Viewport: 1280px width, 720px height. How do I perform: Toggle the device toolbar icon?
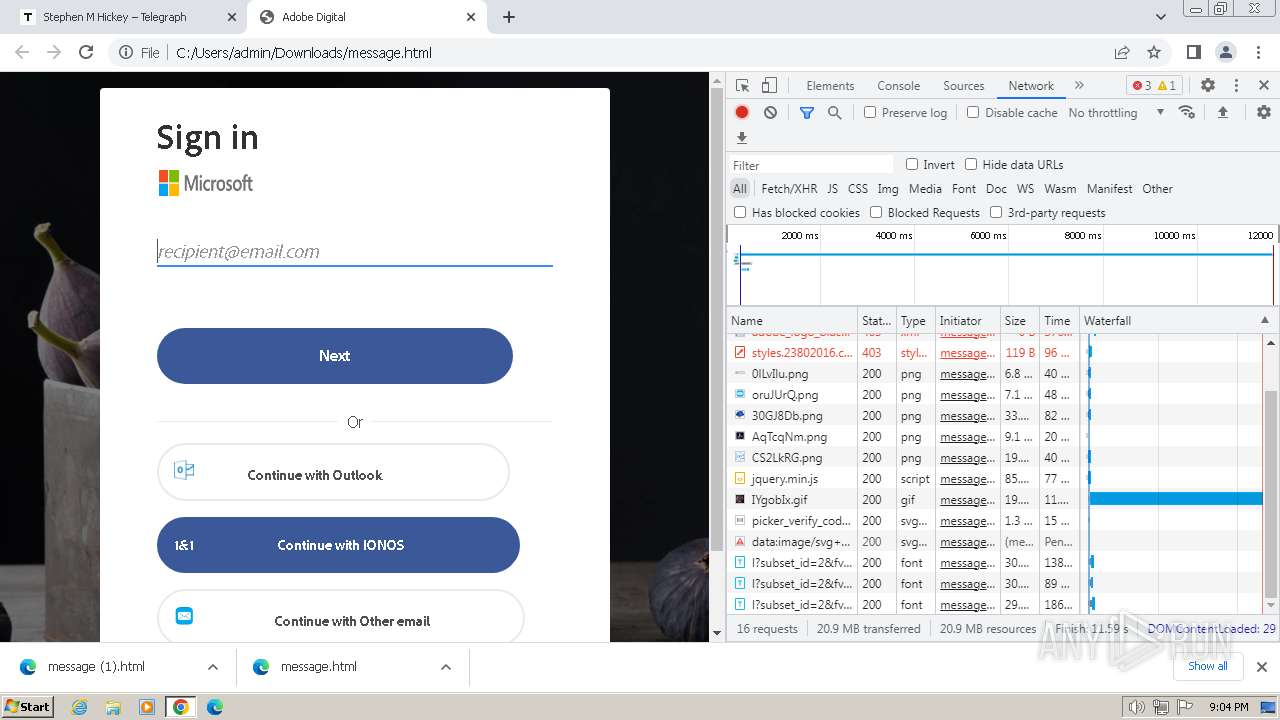tap(769, 86)
